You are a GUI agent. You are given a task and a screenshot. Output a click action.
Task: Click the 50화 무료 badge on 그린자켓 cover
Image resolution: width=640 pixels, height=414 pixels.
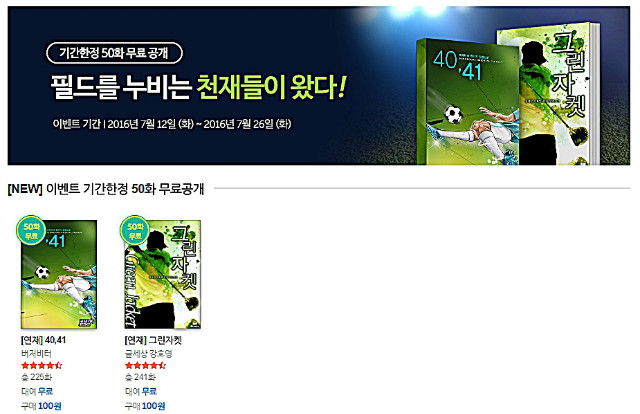point(134,230)
